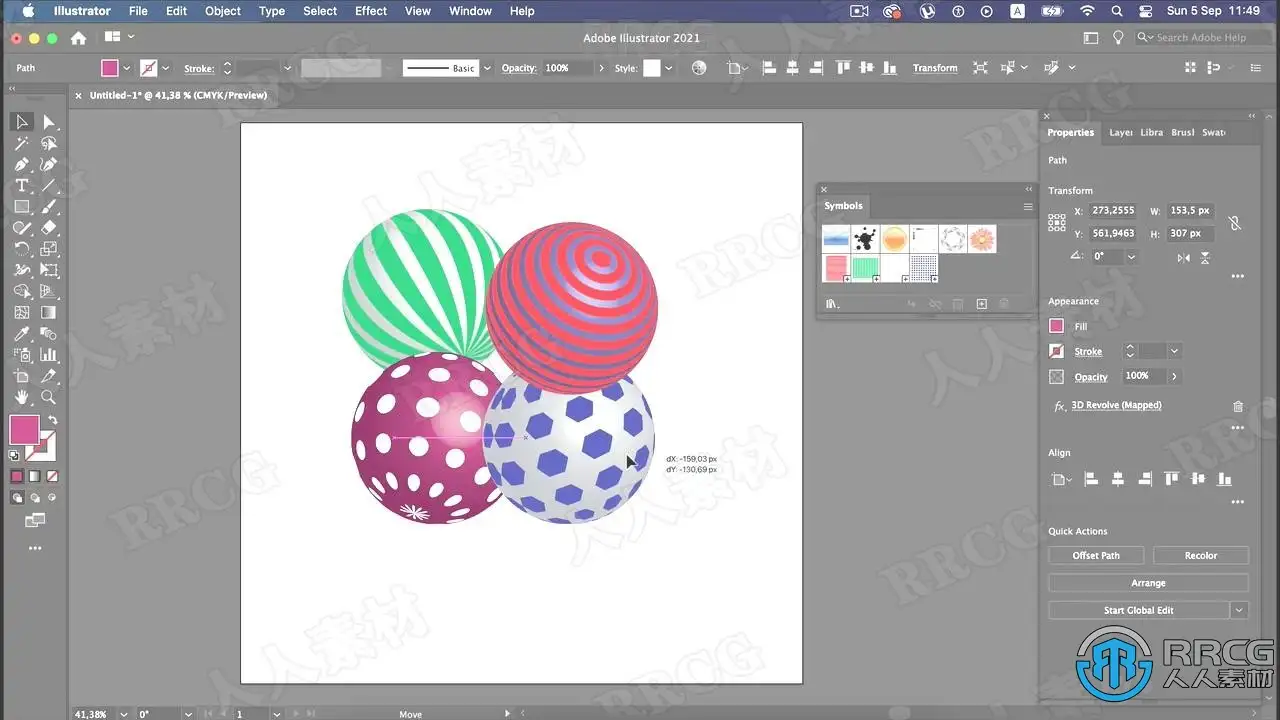Expand the rotation angle dropdown in Transform

tap(1131, 256)
